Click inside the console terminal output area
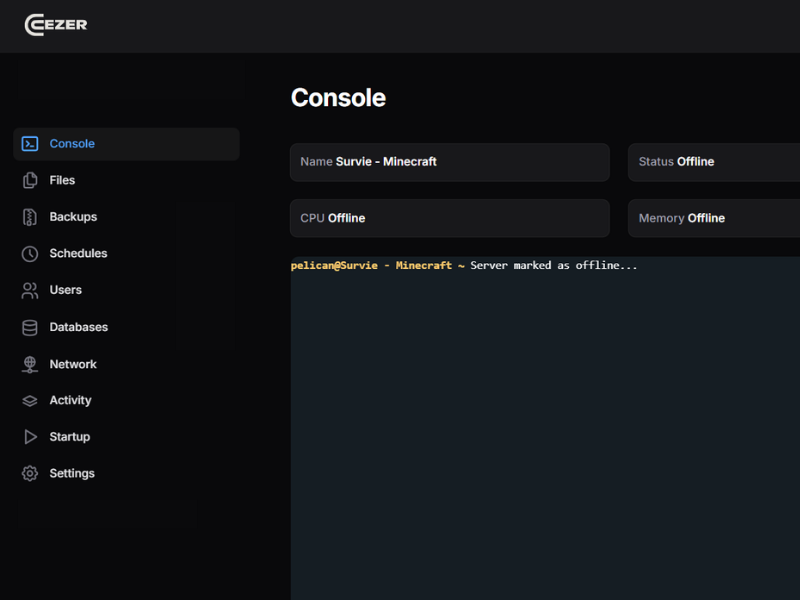 pyautogui.click(x=545, y=420)
